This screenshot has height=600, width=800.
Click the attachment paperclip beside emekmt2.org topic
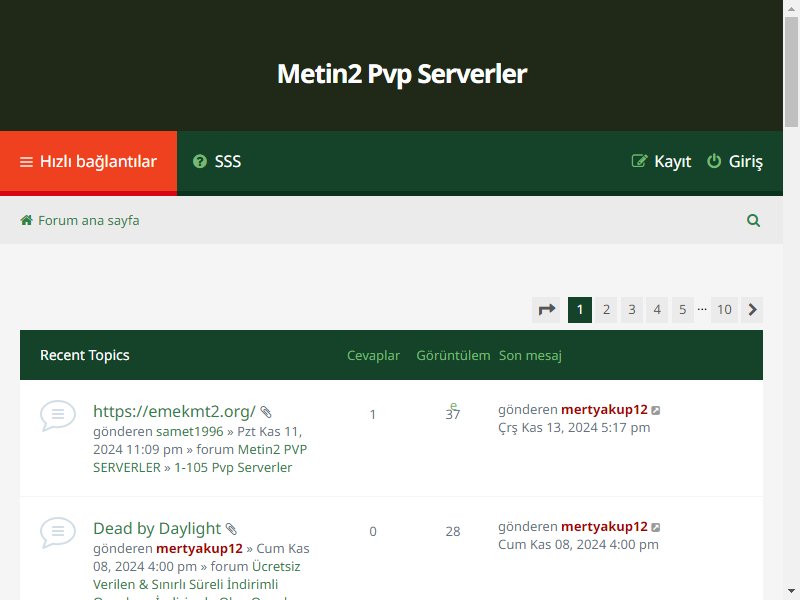click(x=266, y=412)
